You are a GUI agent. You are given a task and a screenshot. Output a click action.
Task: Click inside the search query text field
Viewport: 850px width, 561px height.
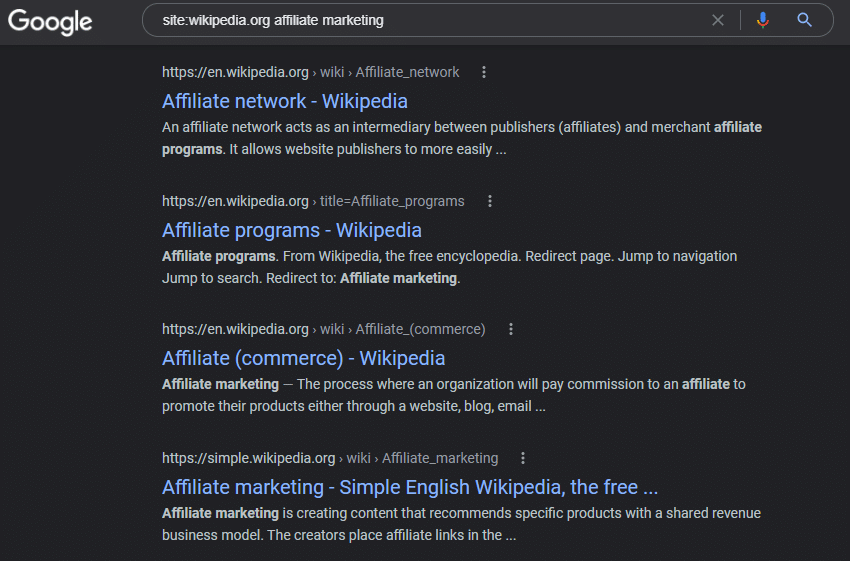point(423,21)
